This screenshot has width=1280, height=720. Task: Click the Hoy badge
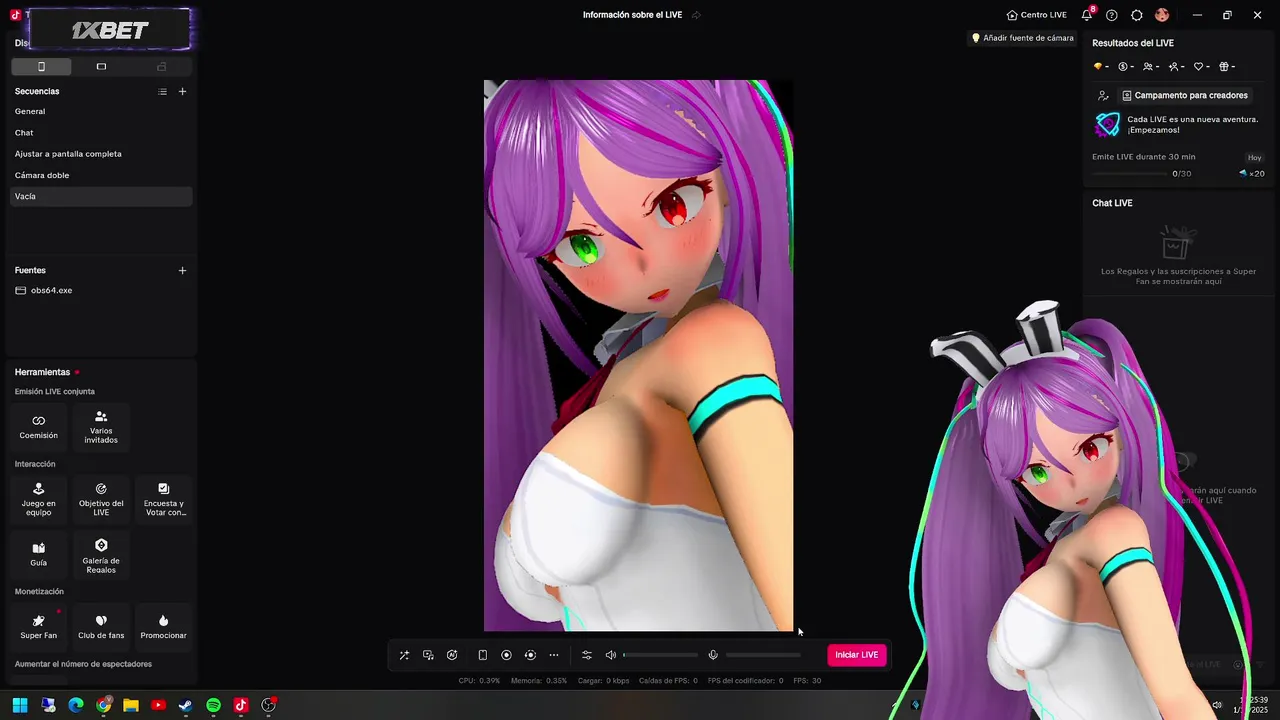(x=1254, y=158)
